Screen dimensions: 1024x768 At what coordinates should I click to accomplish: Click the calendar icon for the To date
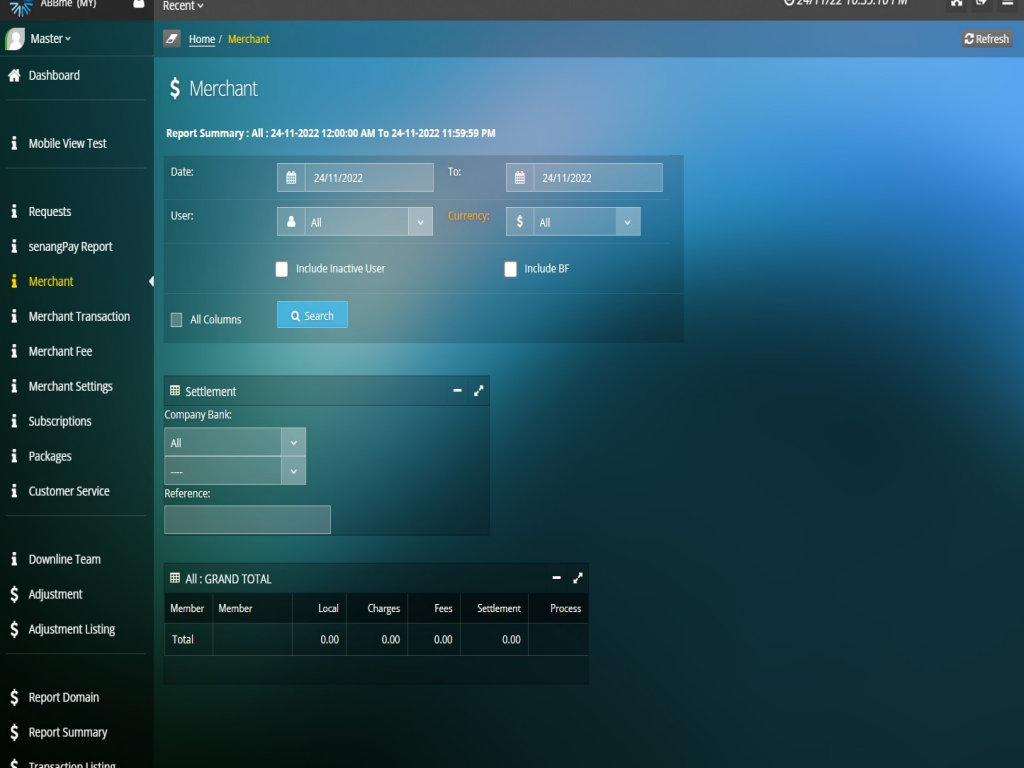[520, 178]
